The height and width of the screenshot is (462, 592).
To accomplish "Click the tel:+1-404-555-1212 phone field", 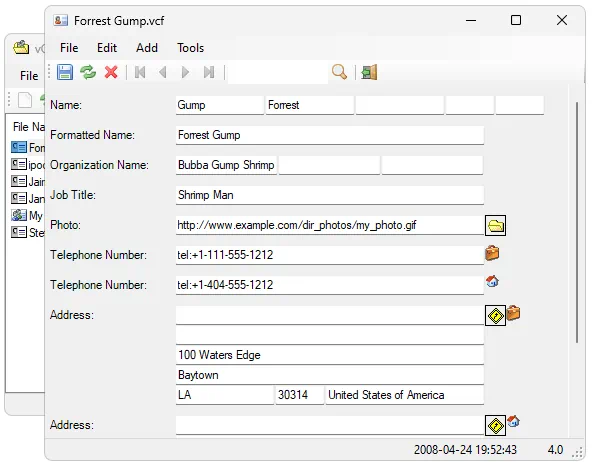I will coord(330,285).
